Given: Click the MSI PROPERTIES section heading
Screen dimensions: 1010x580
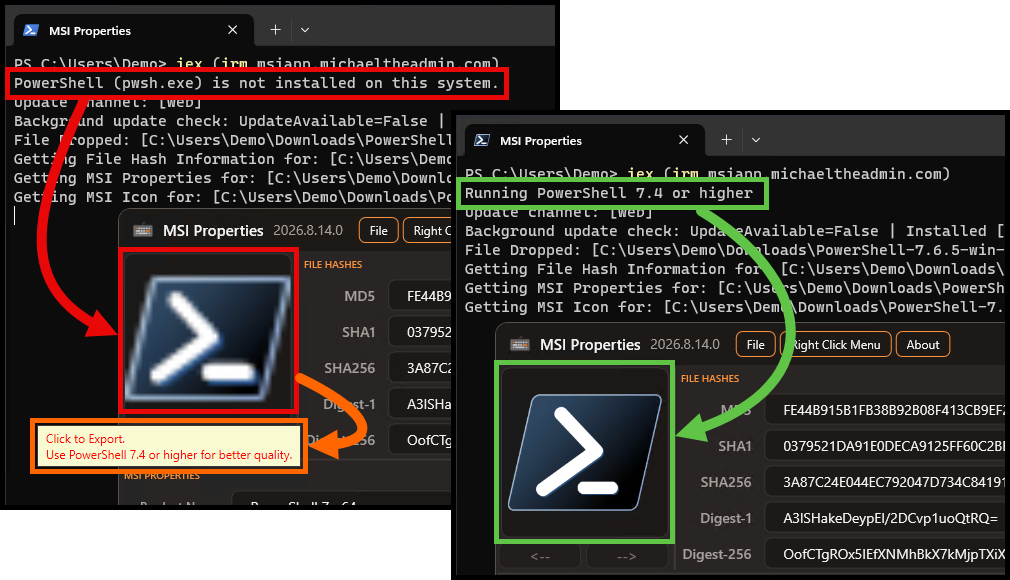Looking at the screenshot, I should point(162,476).
